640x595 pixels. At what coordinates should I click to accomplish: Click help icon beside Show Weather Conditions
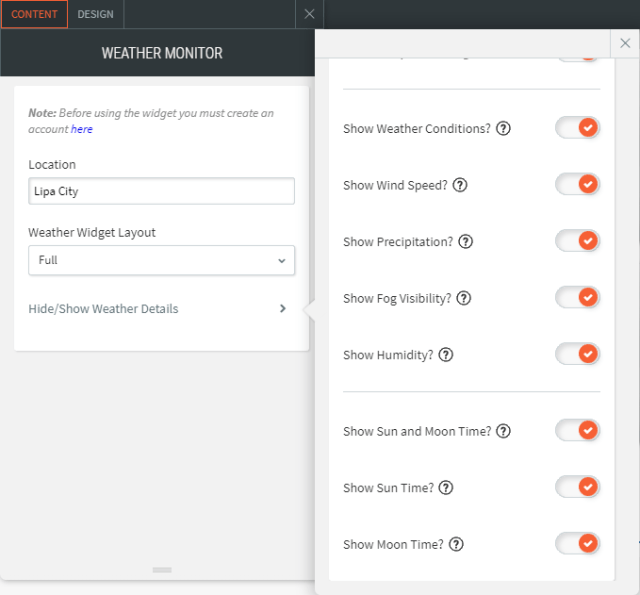click(x=504, y=129)
